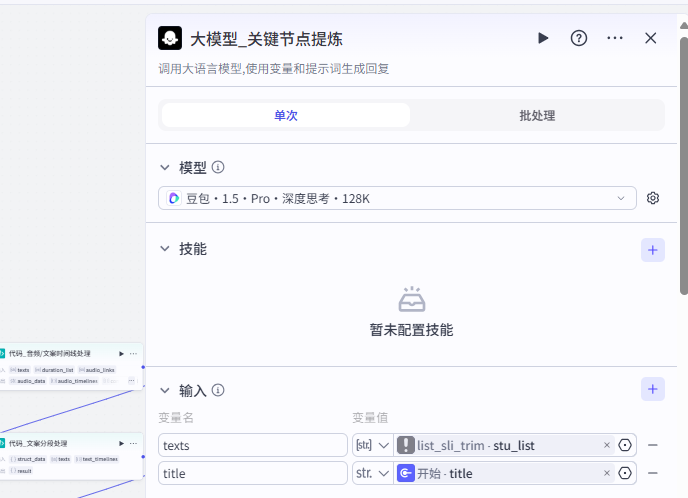Click the struct_data input tag
688x498 pixels.
(28, 459)
